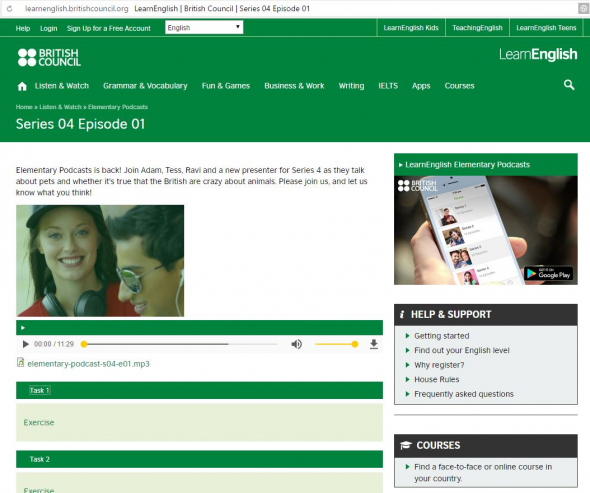Click Sign Up for a Free Account
Screen dimensions: 590x493
109,28
